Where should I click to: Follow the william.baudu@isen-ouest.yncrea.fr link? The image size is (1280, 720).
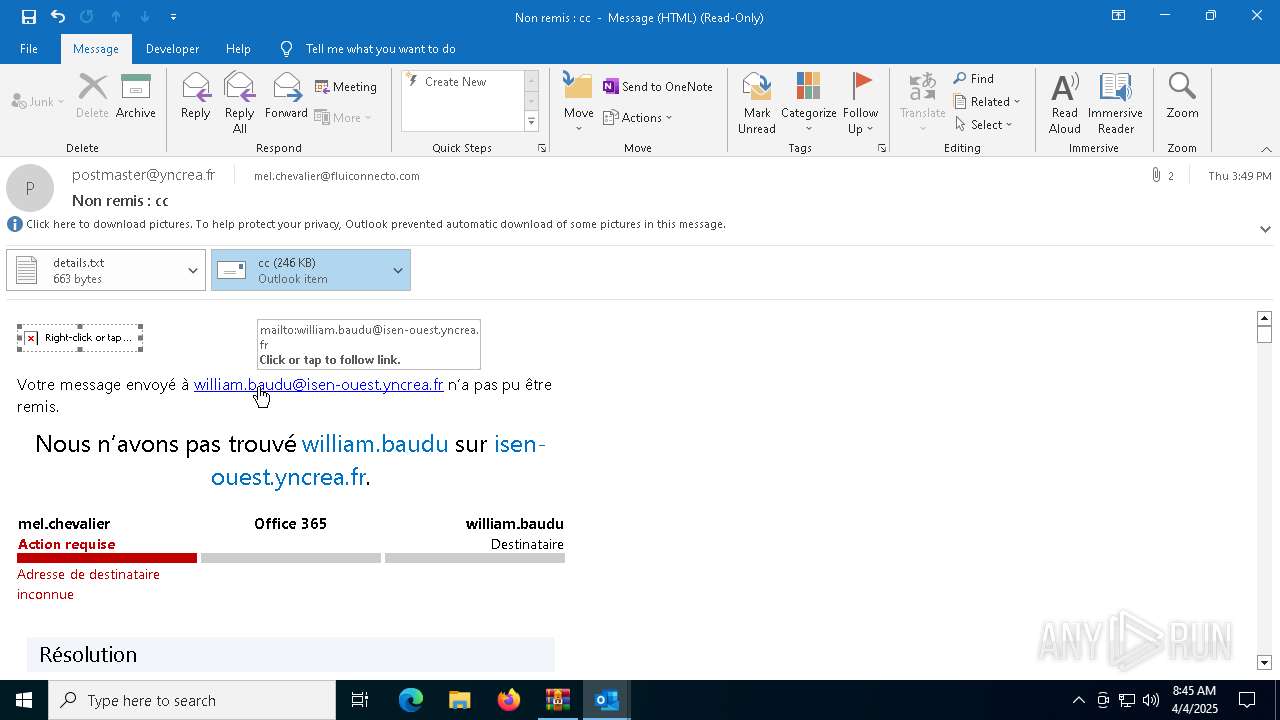click(318, 385)
